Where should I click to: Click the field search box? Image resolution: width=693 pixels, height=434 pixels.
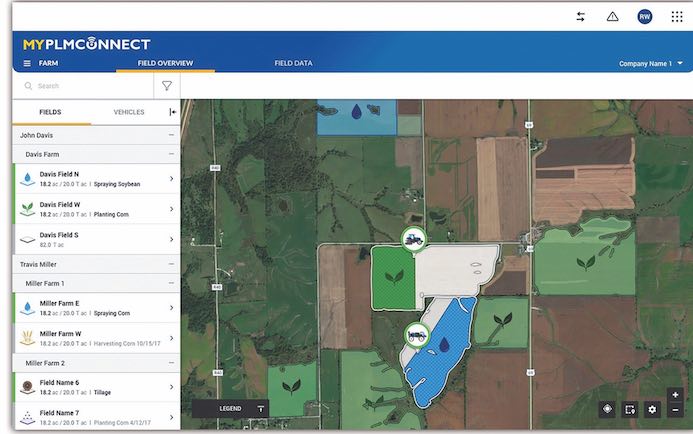pyautogui.click(x=85, y=86)
